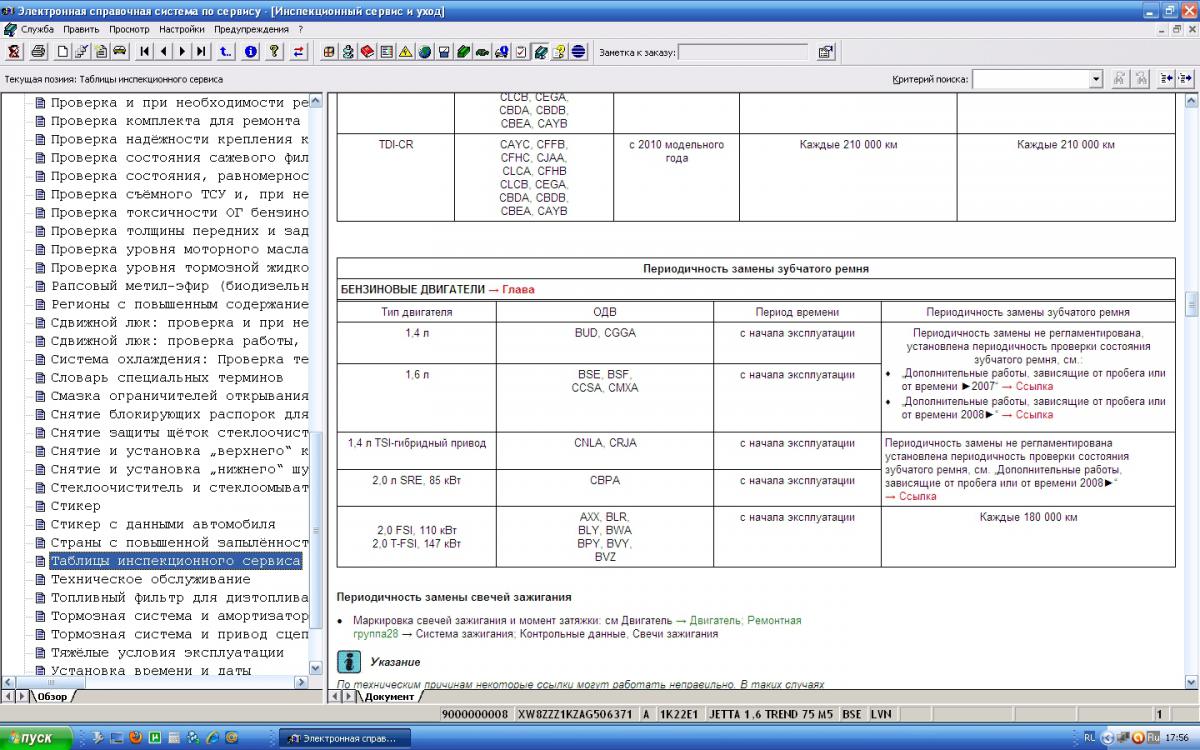This screenshot has height=750, width=1200.
Task: Click the blue 't..' toolbar icon
Action: (225, 52)
